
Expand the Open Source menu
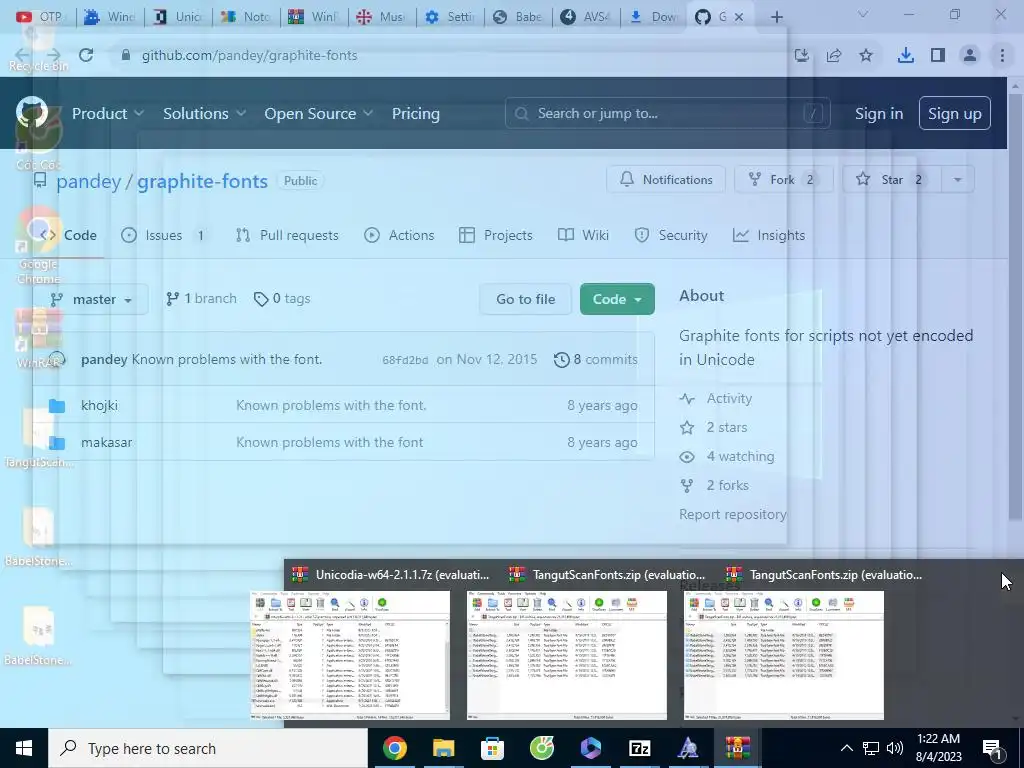pyautogui.click(x=319, y=114)
